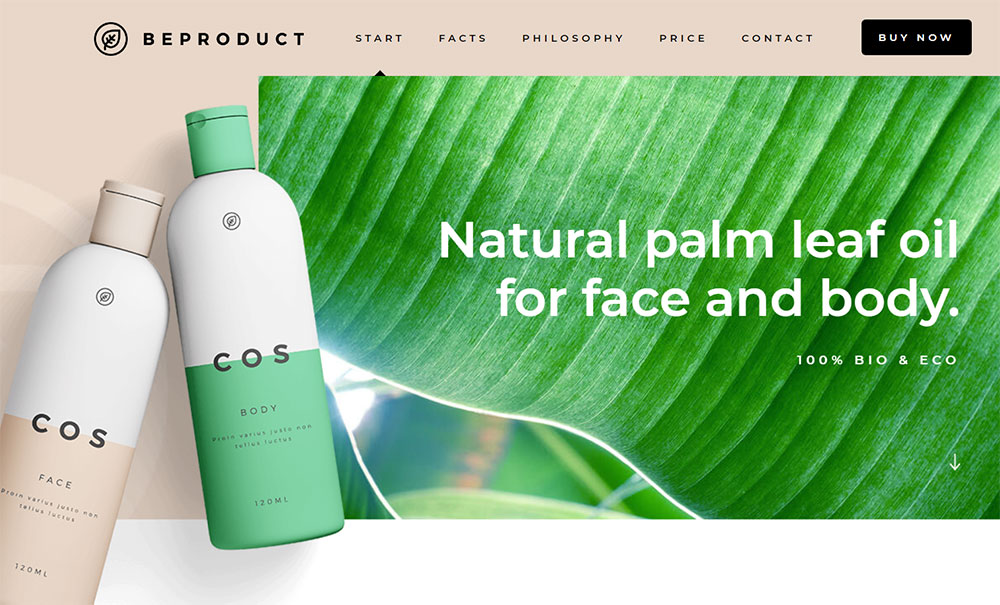Click the leaf emblem on green bottle

(x=232, y=221)
